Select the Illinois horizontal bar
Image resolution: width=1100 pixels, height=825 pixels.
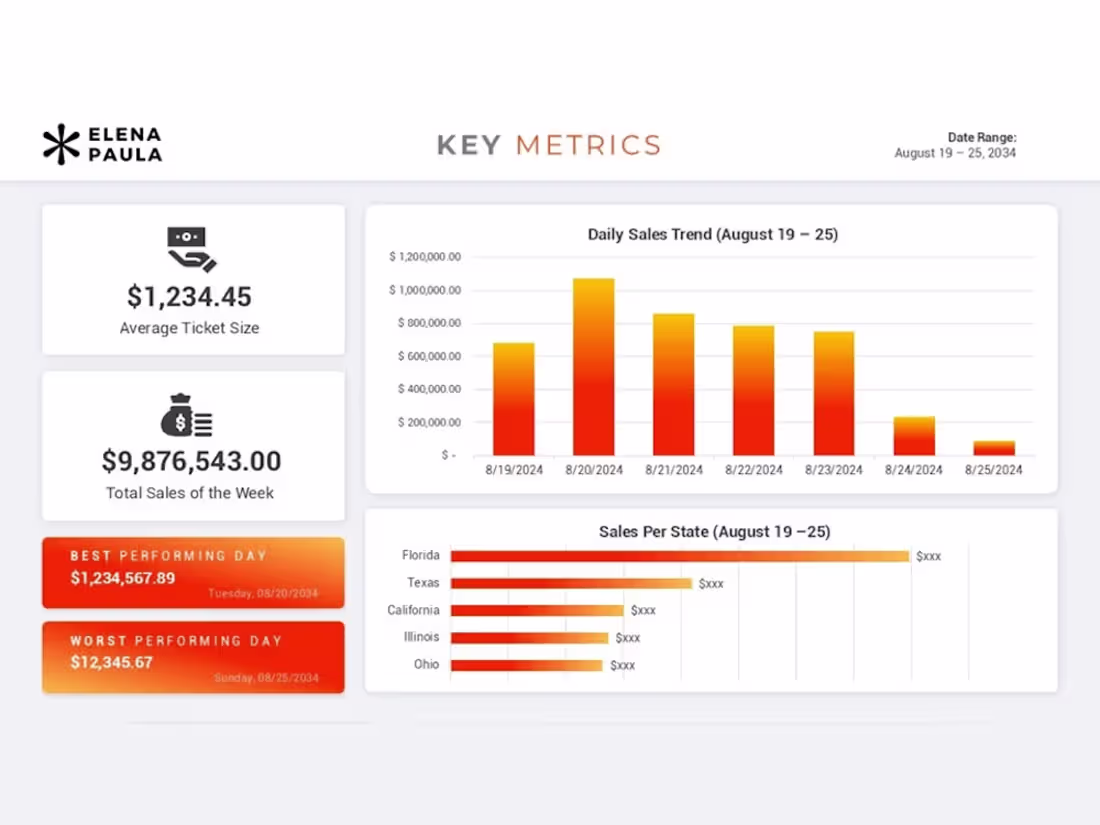point(529,638)
